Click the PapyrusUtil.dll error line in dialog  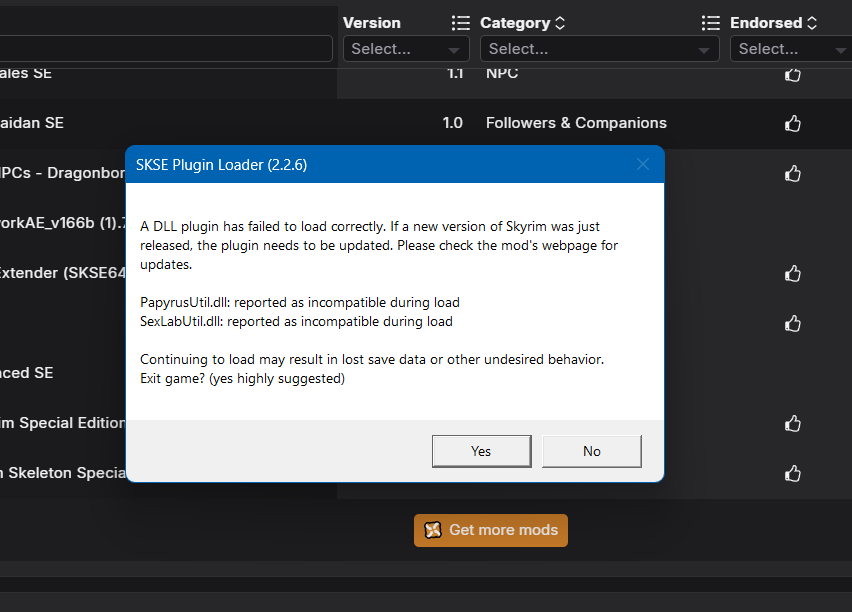tap(300, 302)
